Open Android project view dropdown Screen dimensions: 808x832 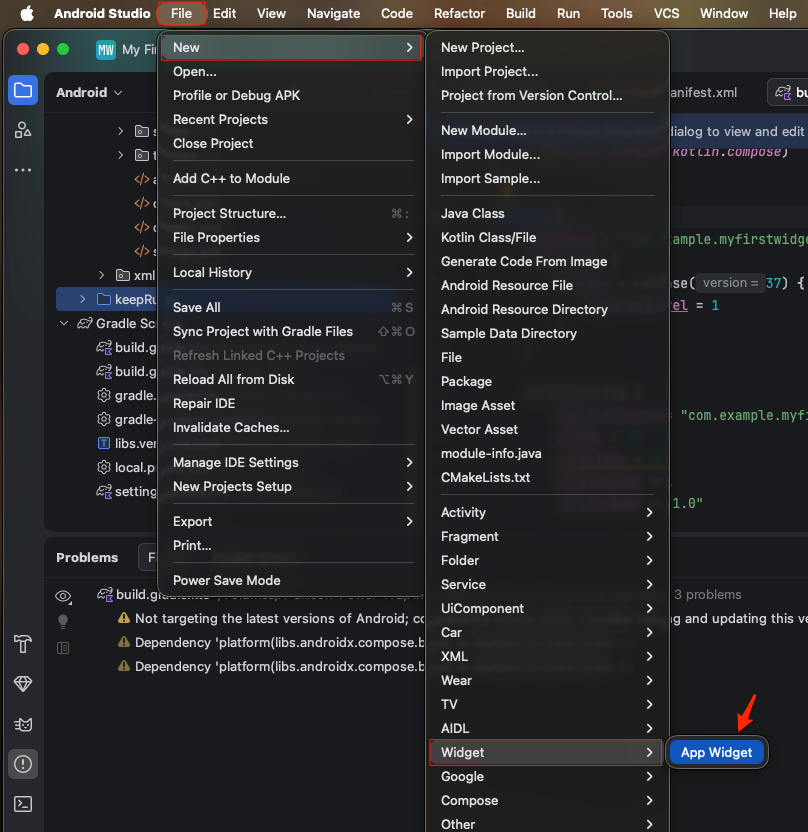tap(89, 92)
